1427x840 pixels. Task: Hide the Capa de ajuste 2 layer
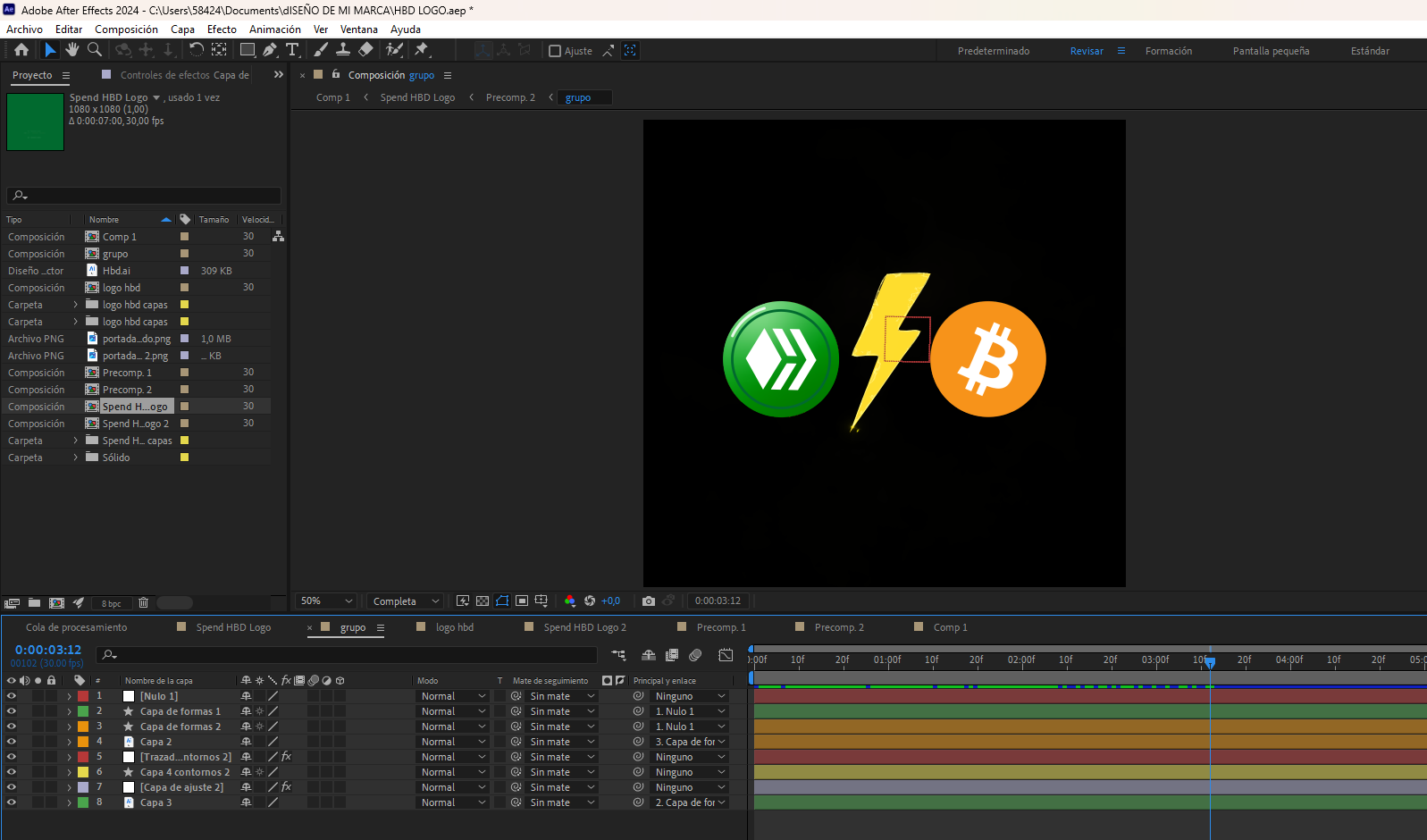point(12,787)
